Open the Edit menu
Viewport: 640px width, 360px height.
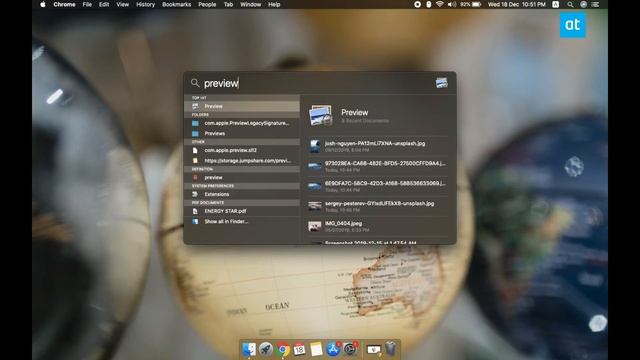104,4
